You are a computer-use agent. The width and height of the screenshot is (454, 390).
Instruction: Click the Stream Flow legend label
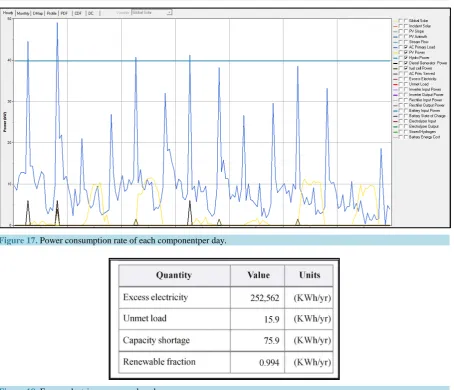coord(419,42)
